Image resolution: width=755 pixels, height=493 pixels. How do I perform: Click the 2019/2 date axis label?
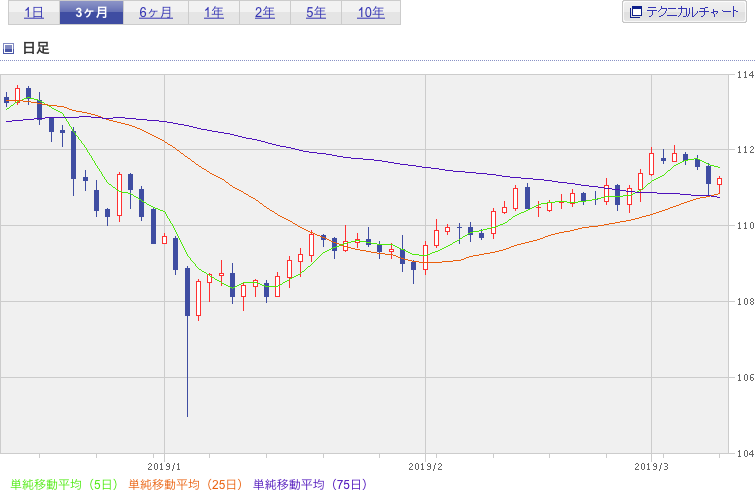pyautogui.click(x=425, y=467)
